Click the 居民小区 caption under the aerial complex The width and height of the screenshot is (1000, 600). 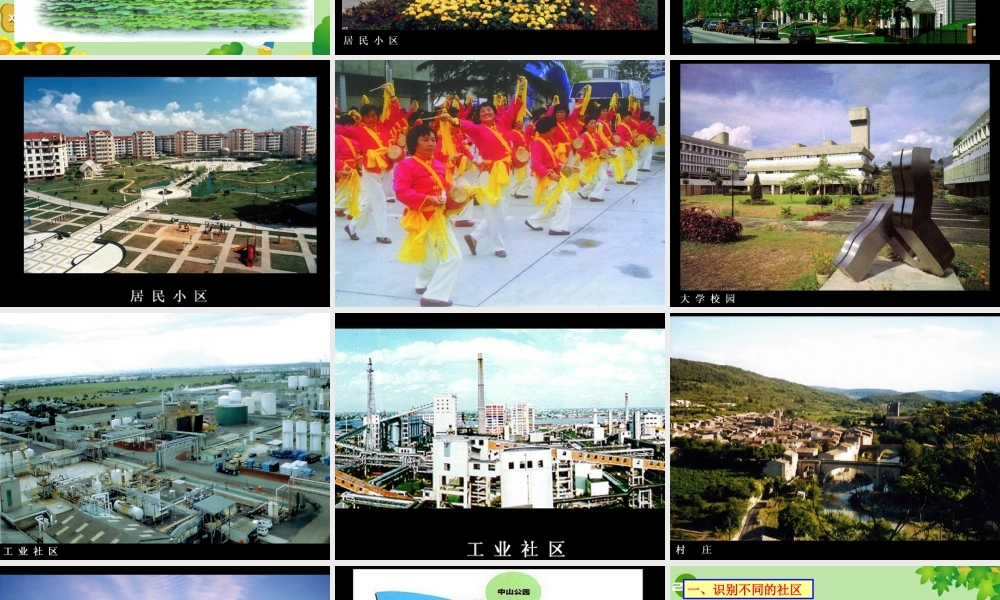tap(169, 296)
